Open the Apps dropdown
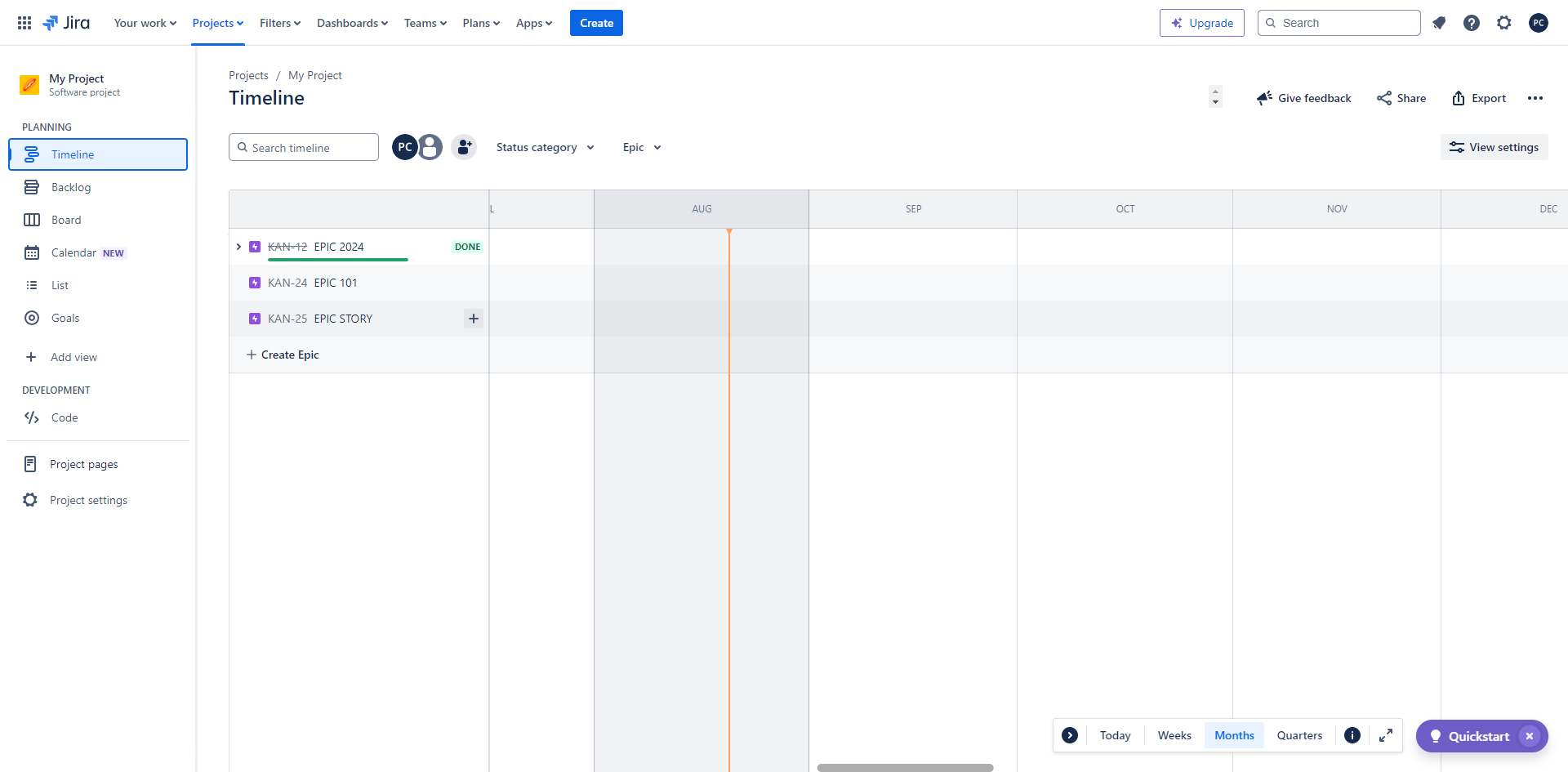This screenshot has width=1568, height=772. click(534, 23)
